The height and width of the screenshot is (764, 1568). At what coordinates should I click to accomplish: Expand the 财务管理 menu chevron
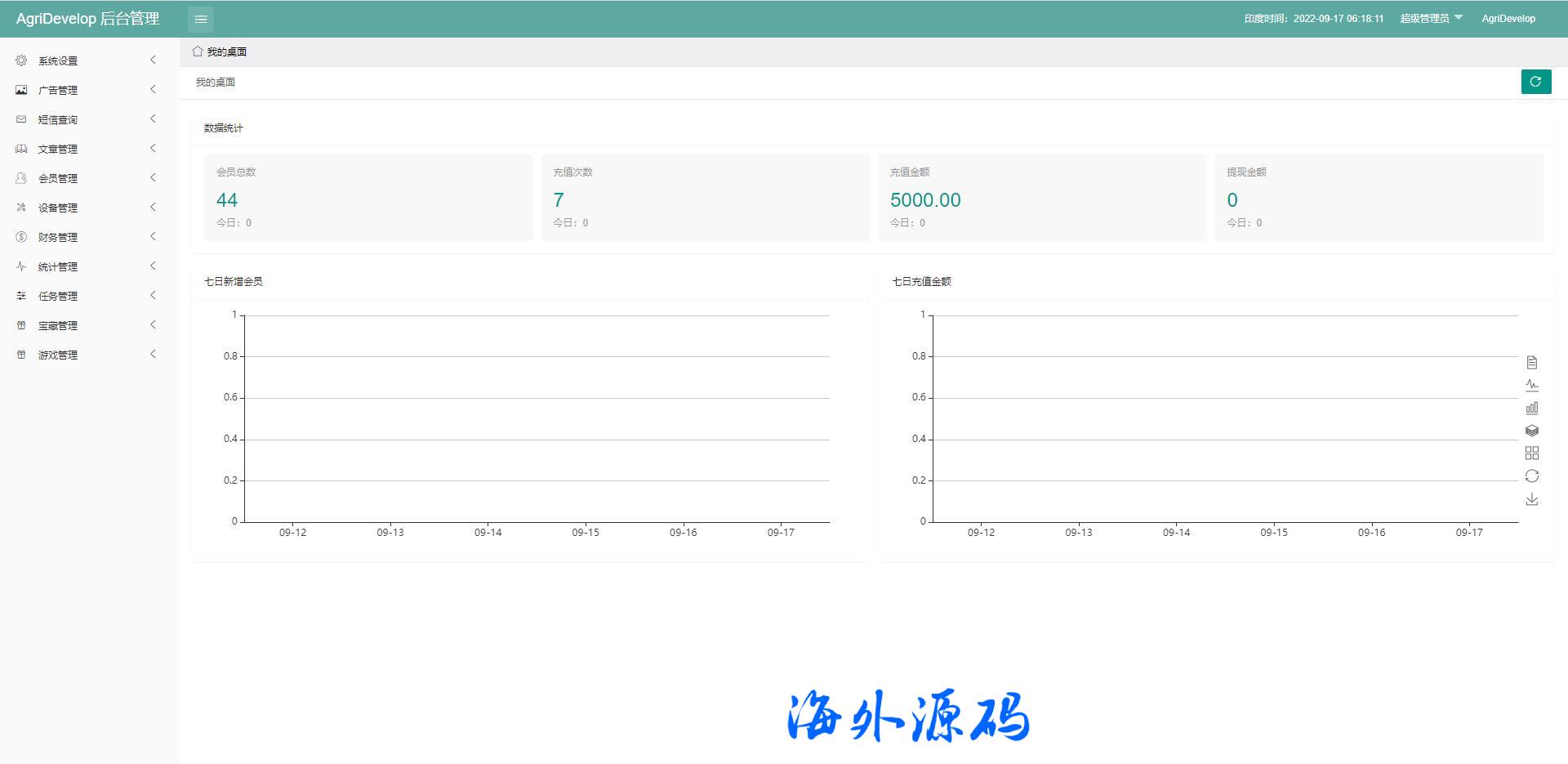tap(153, 237)
